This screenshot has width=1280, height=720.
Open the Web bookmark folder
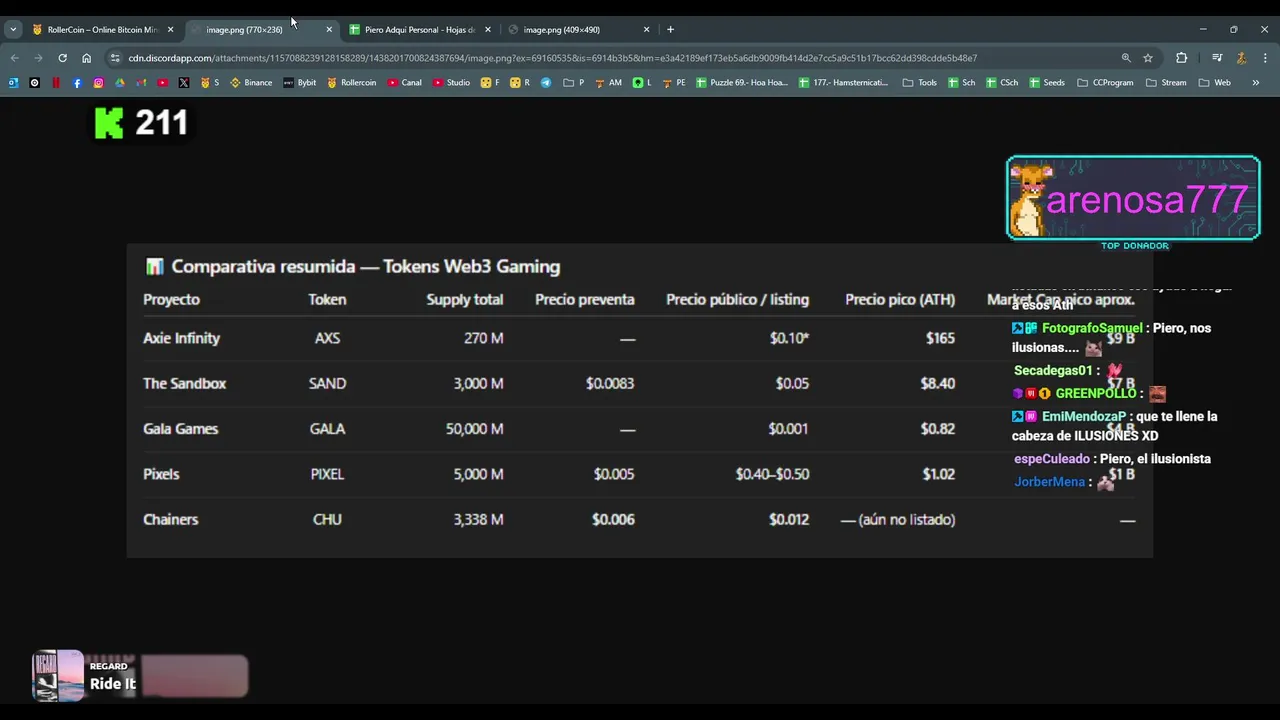(1215, 83)
